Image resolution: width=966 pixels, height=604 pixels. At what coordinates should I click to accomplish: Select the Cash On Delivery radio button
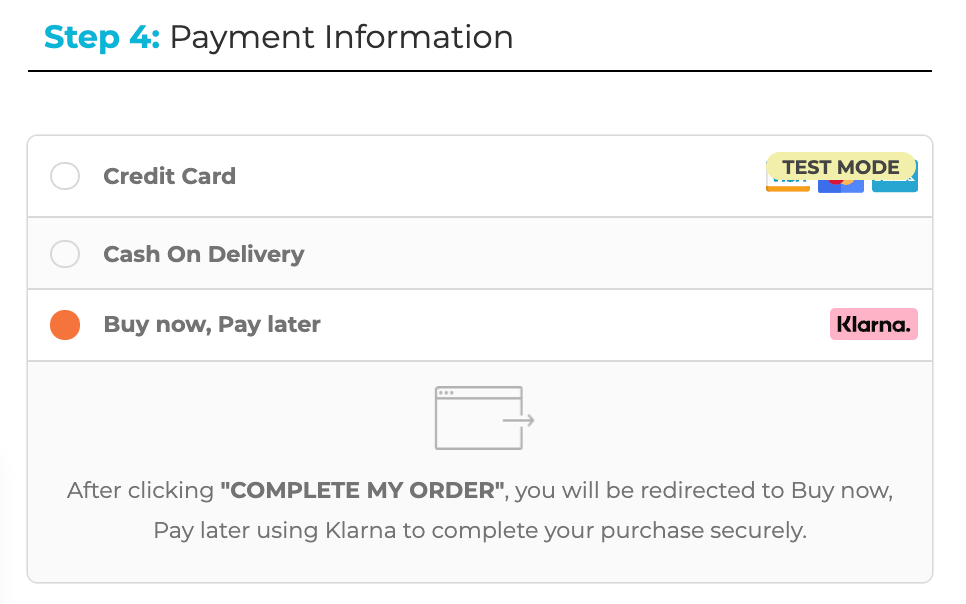(x=65, y=254)
